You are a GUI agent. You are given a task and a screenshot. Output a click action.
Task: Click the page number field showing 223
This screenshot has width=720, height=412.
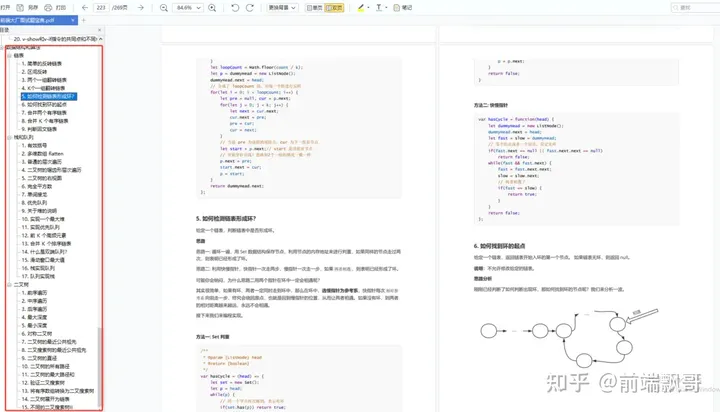(101, 8)
